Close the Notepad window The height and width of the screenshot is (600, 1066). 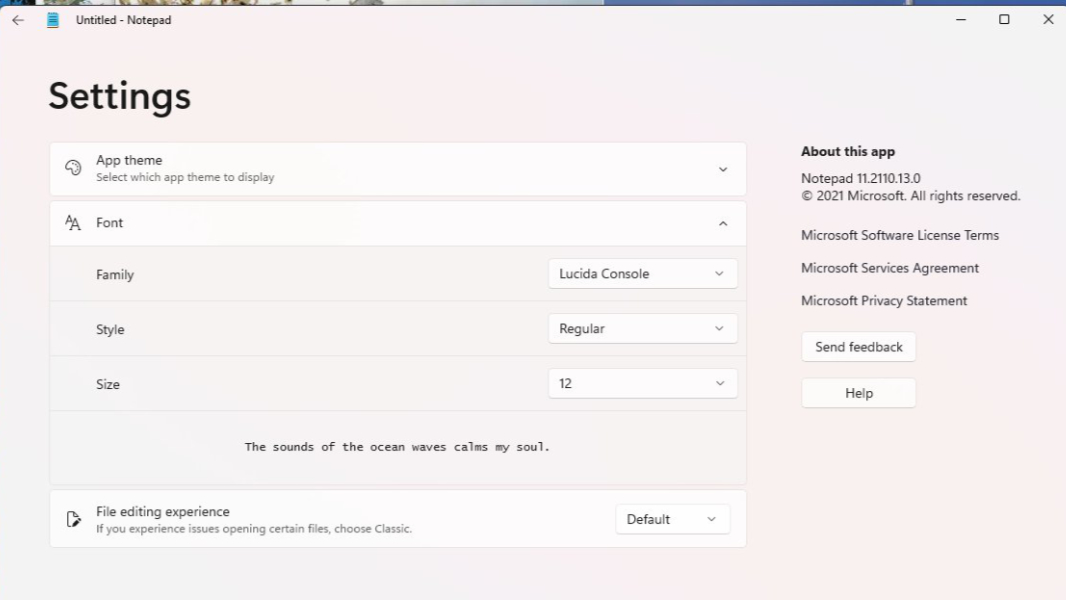point(1048,20)
